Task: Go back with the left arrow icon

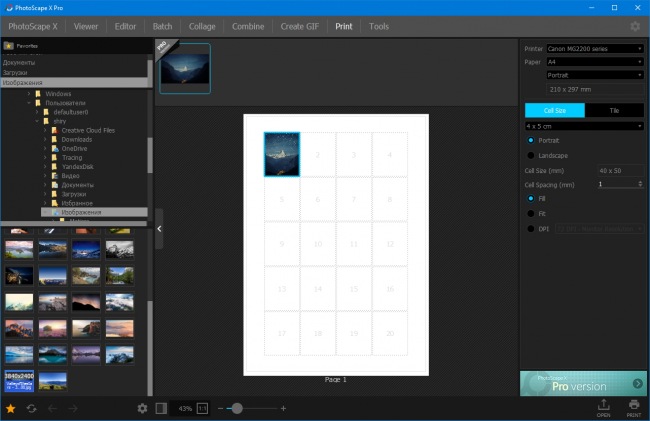Action: click(53, 409)
